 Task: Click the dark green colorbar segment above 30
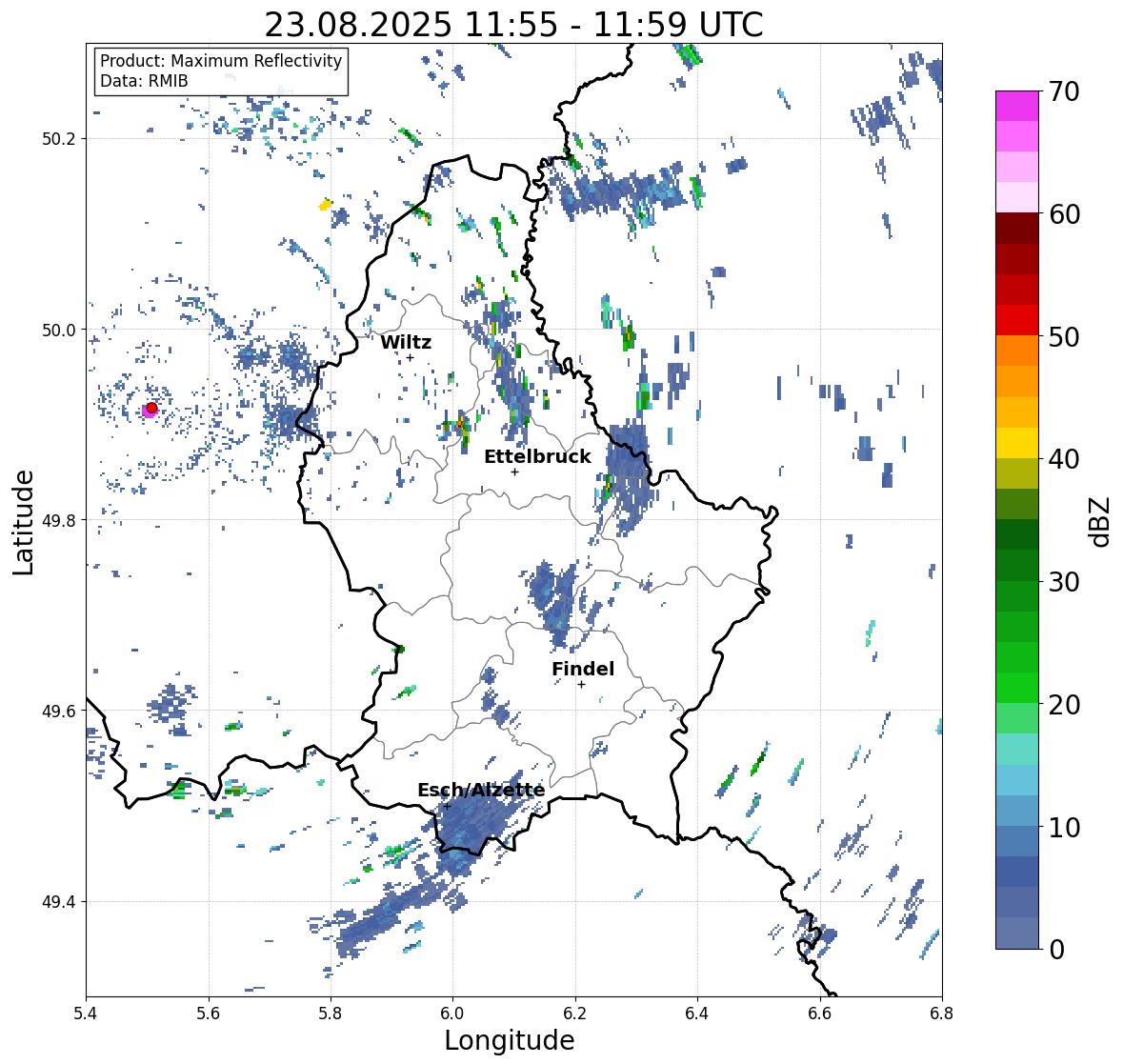pyautogui.click(x=1017, y=566)
